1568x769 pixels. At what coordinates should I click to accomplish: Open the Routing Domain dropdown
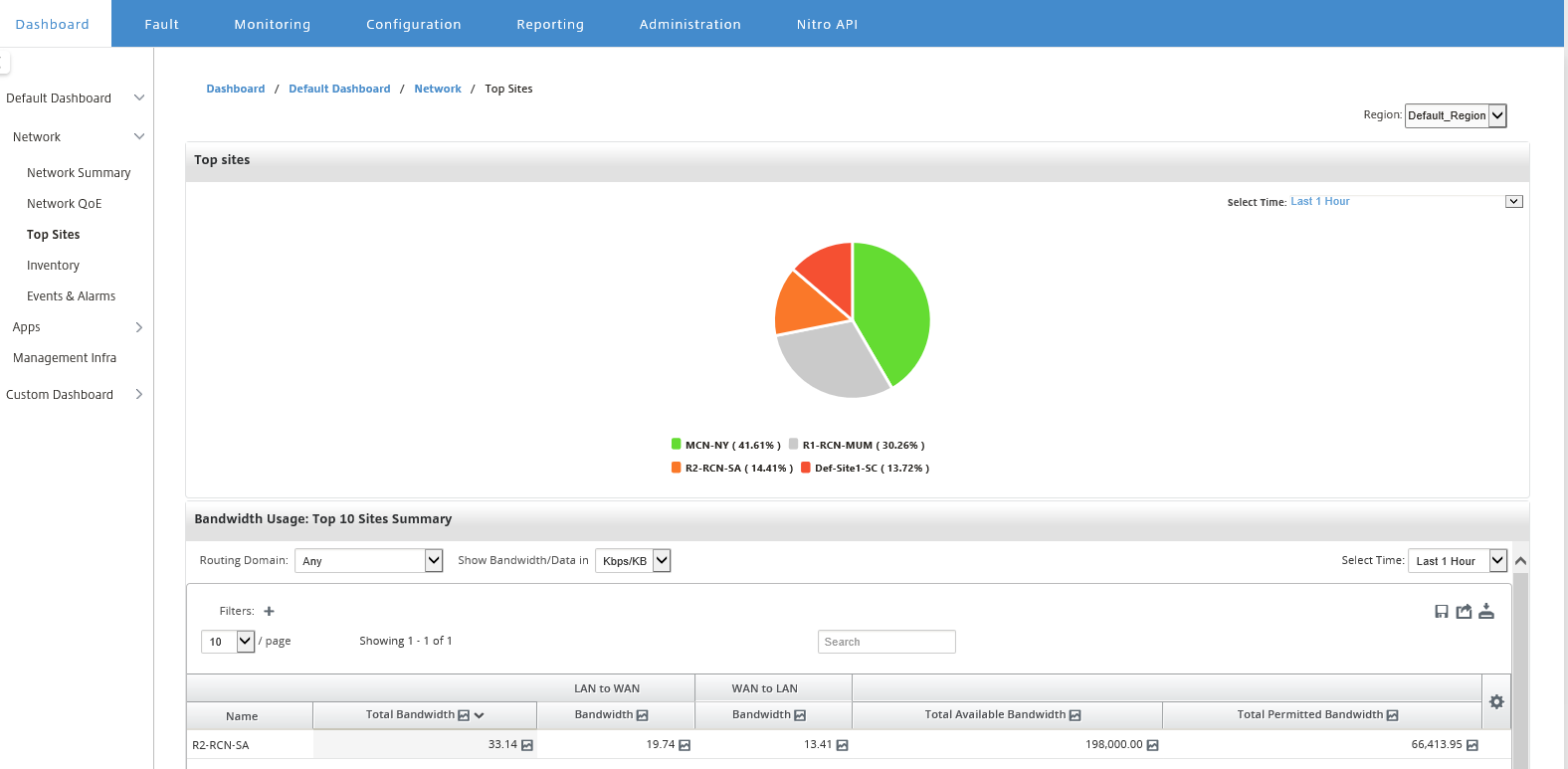[368, 561]
